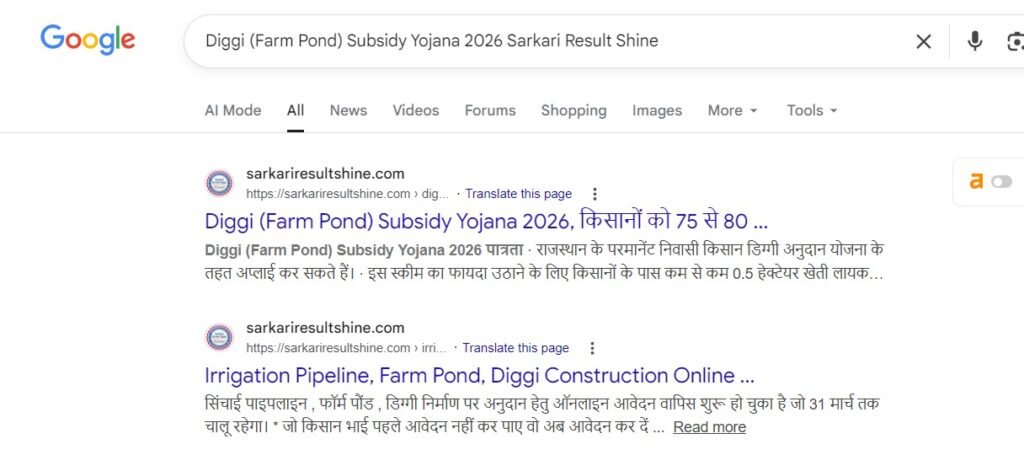Start voice search with microphone

(x=975, y=41)
